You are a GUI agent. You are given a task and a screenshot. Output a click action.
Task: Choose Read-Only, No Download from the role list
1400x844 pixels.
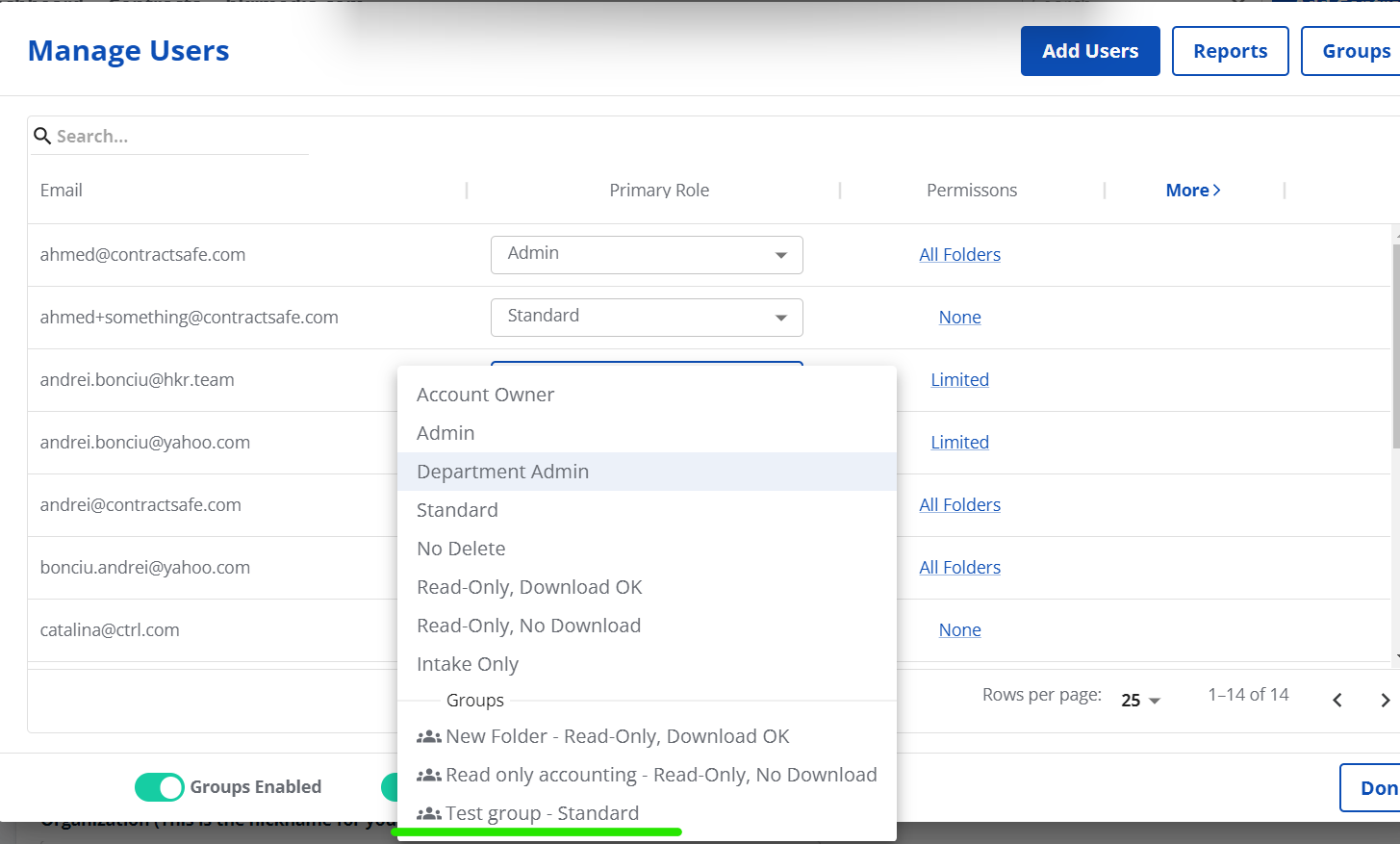pos(528,625)
